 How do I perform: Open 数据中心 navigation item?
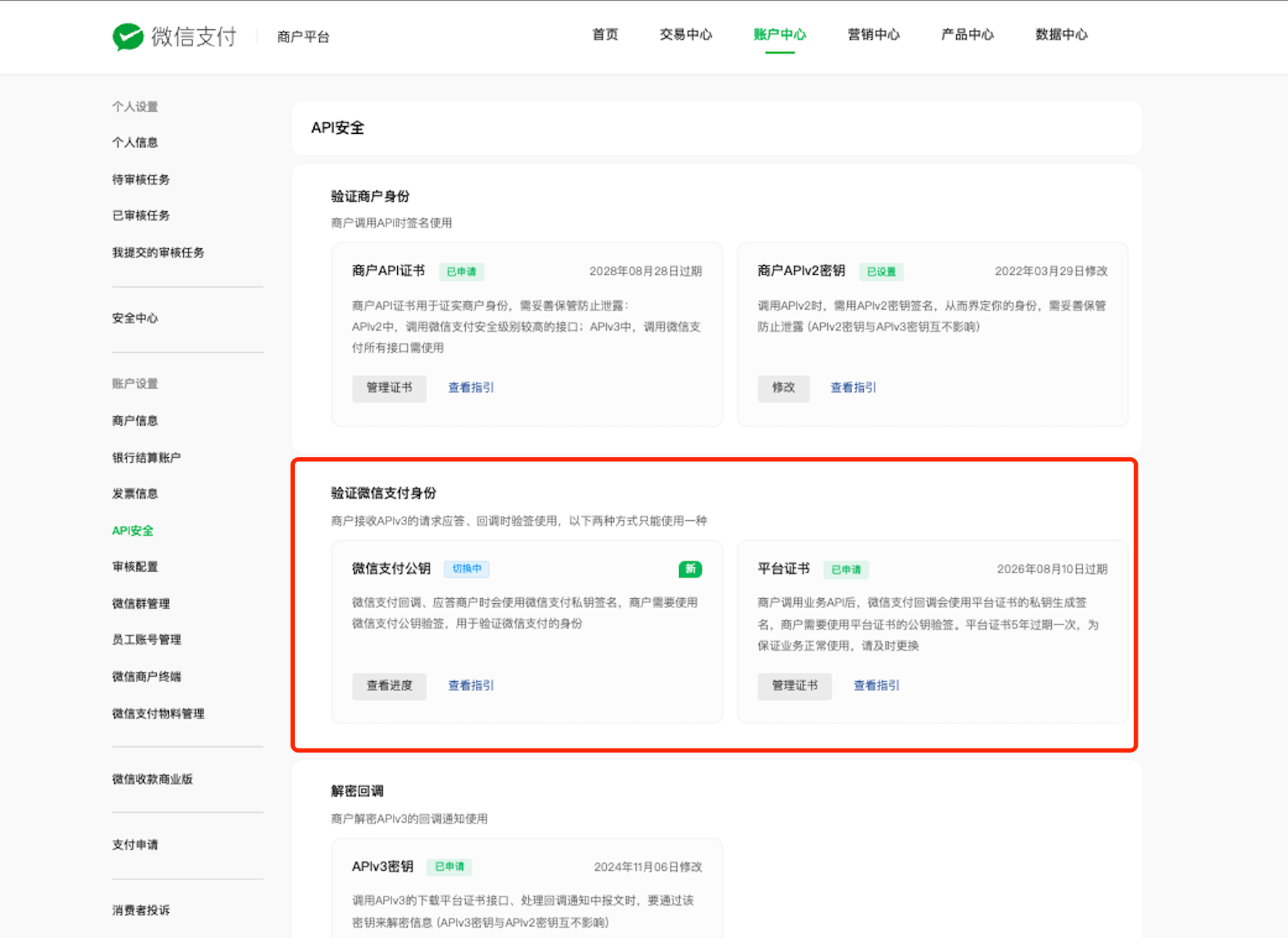[1061, 34]
